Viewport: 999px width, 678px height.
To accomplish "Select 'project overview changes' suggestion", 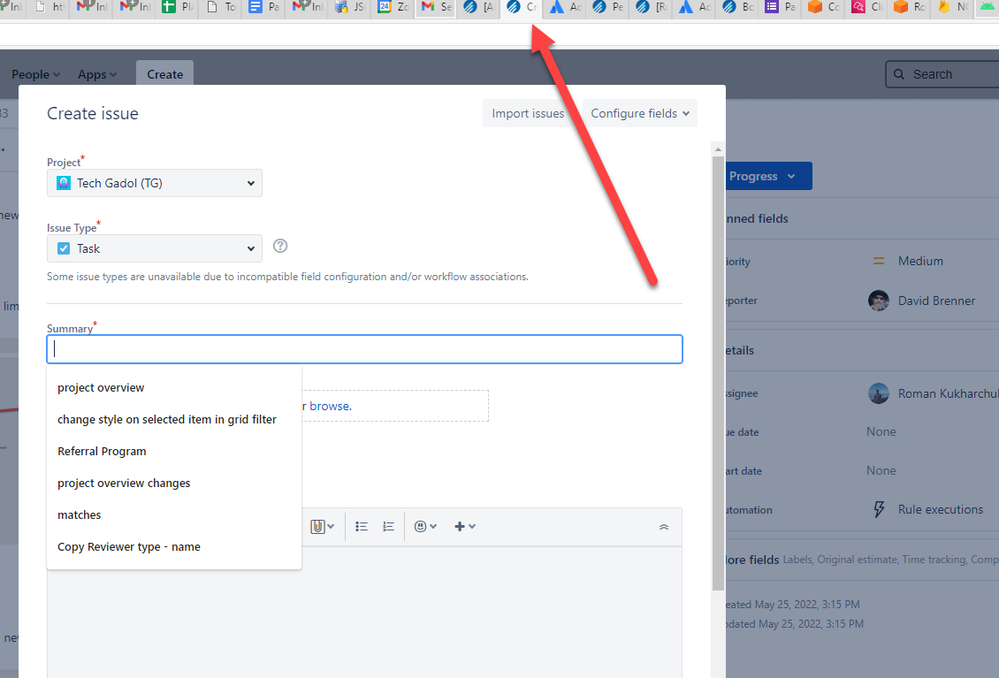I will [x=173, y=483].
